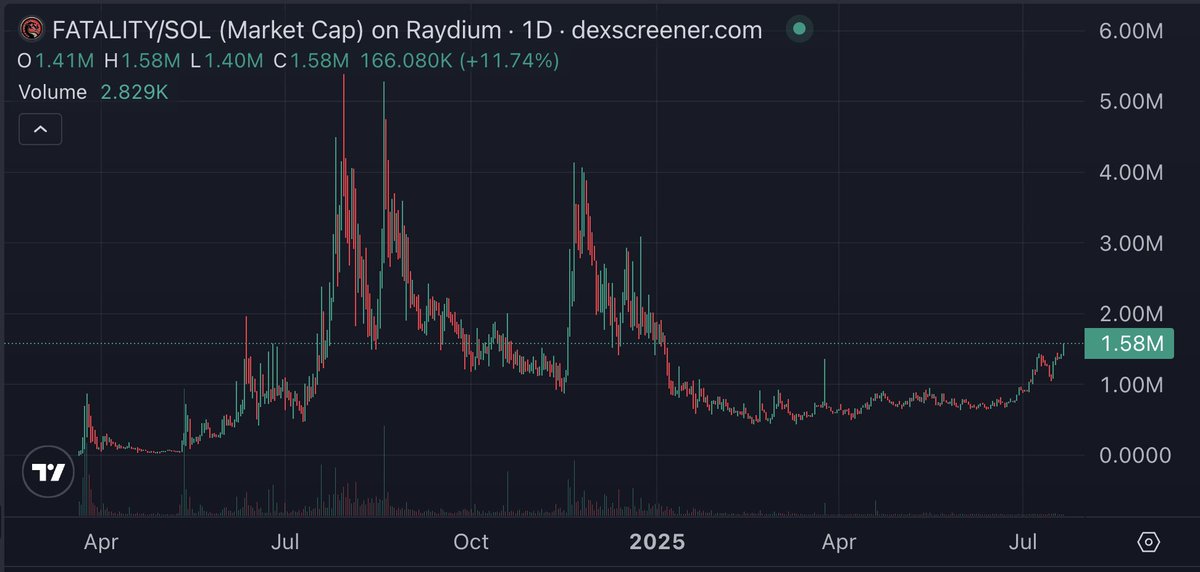Click the green market status dot
This screenshot has width=1200, height=572.
(x=798, y=30)
